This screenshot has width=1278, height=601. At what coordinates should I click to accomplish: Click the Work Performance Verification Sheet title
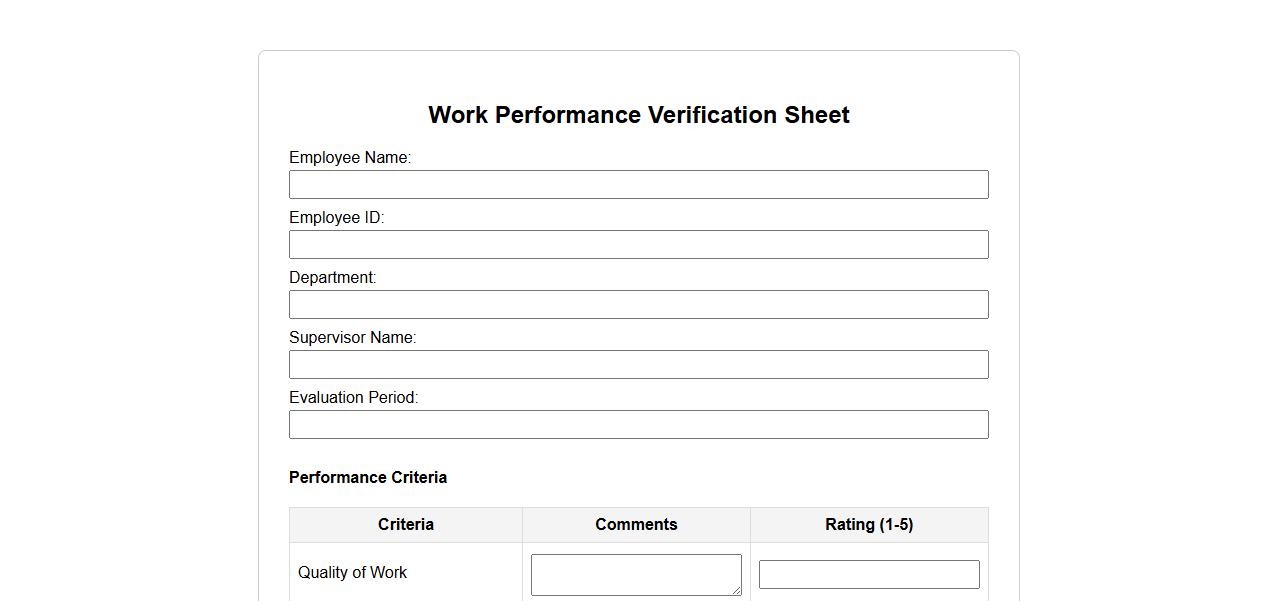(638, 115)
